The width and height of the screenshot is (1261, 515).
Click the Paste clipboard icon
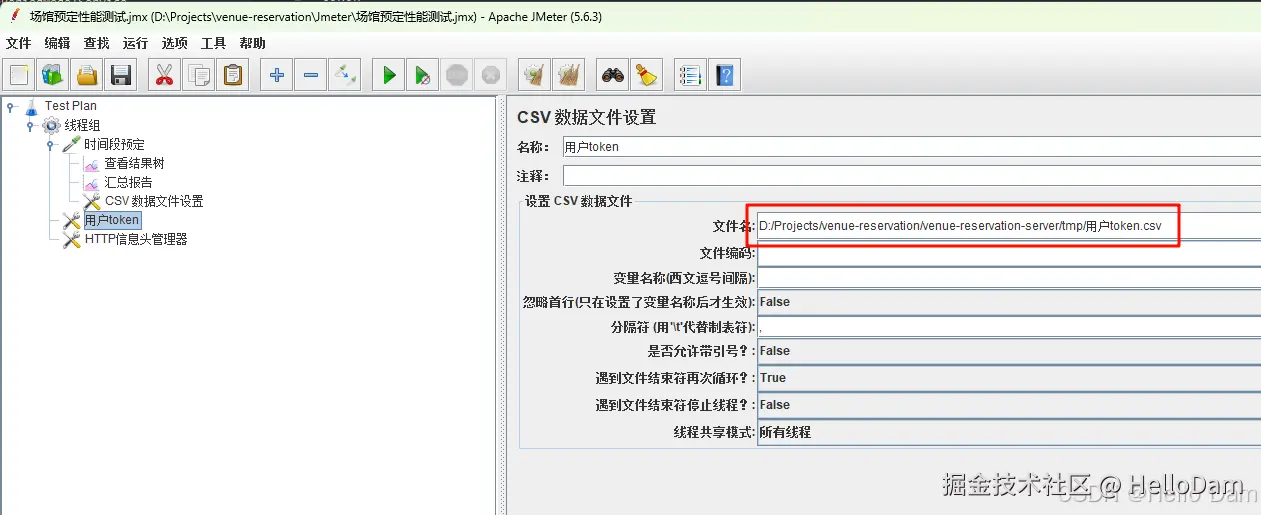click(x=233, y=75)
